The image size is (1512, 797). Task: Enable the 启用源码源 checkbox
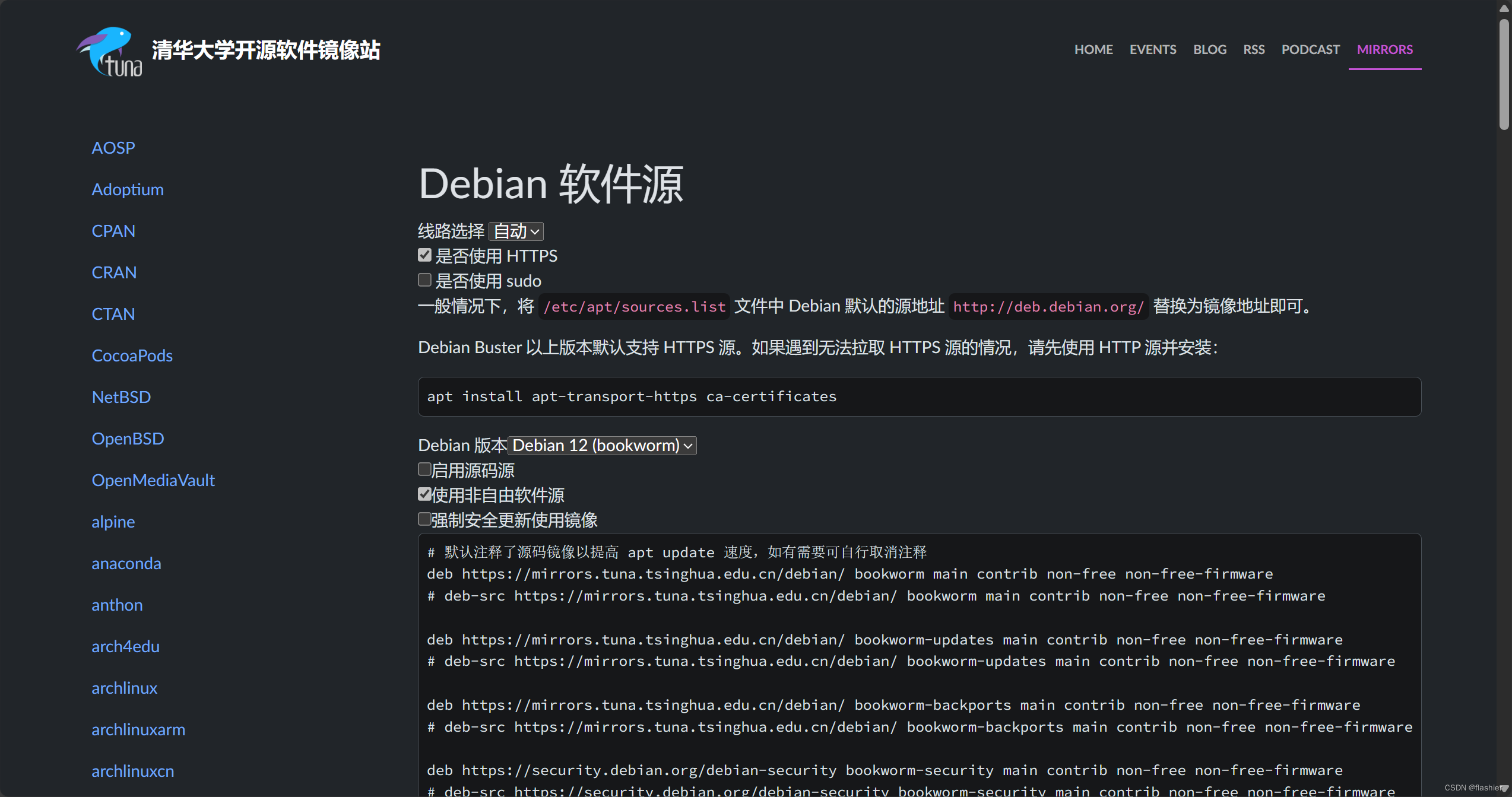tap(424, 470)
